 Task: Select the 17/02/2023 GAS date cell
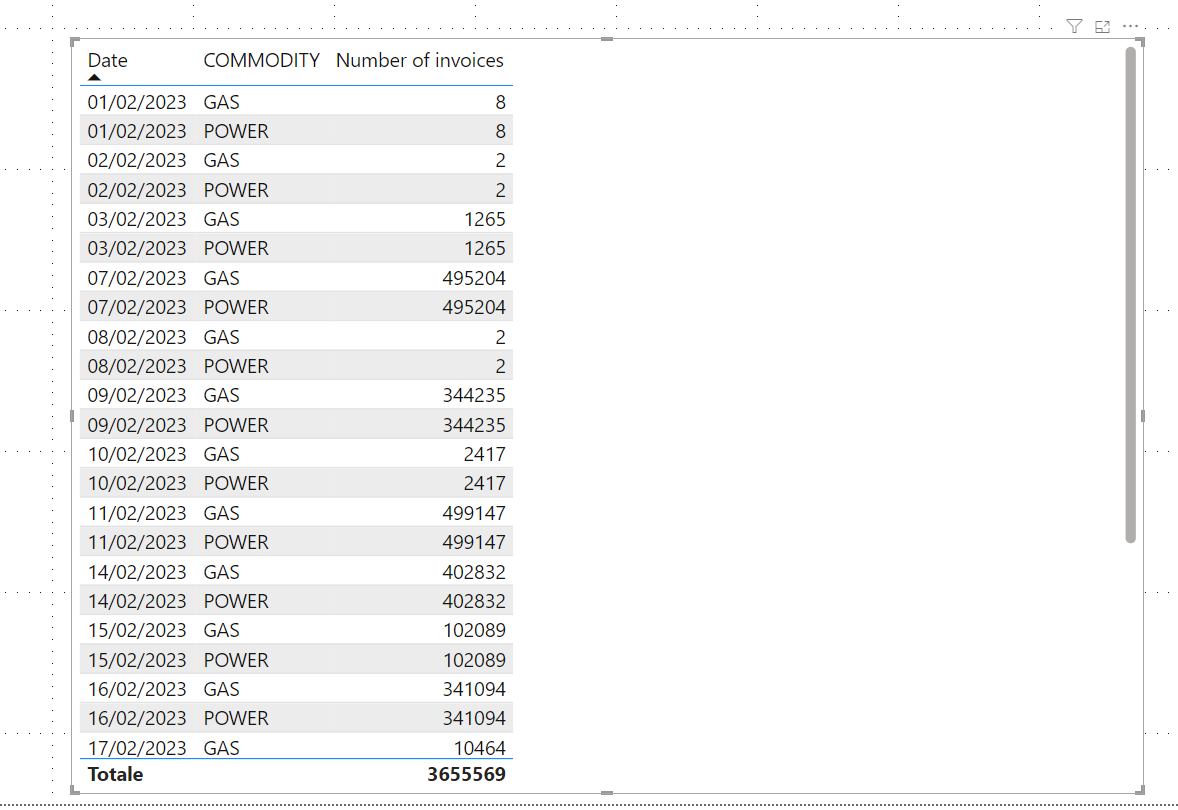click(x=137, y=748)
